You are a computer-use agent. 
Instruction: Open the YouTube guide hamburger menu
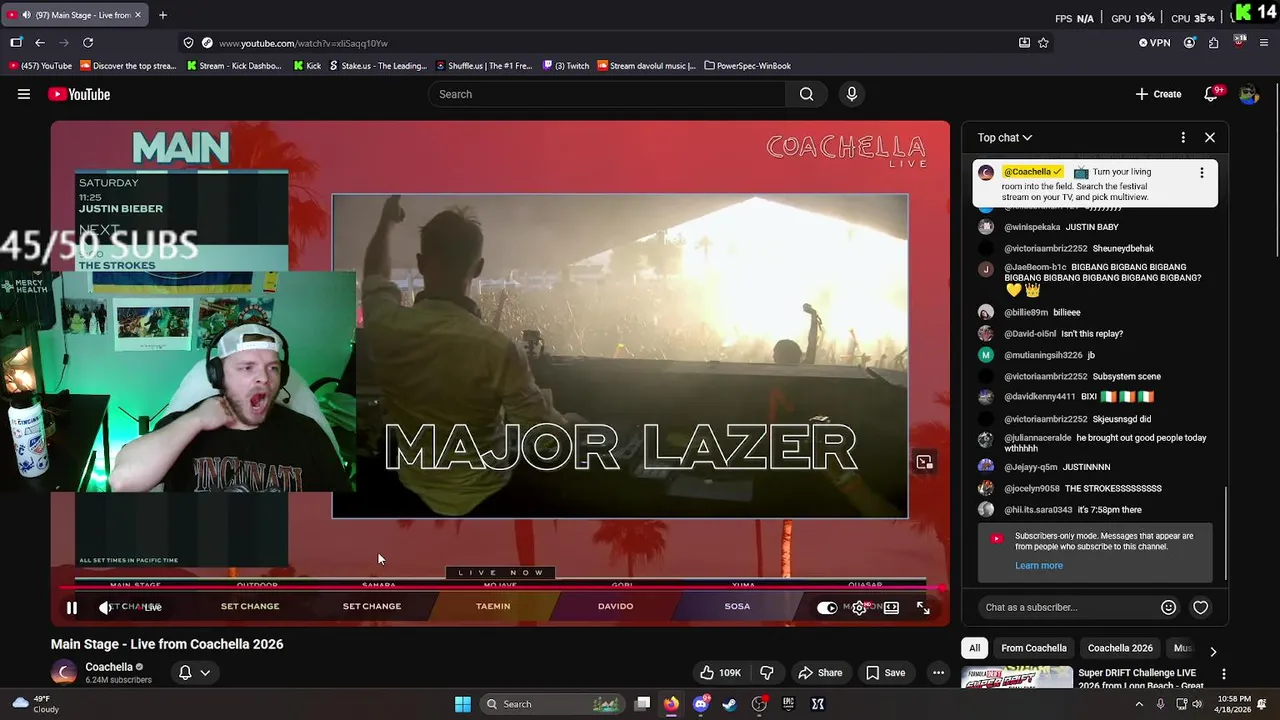click(24, 94)
